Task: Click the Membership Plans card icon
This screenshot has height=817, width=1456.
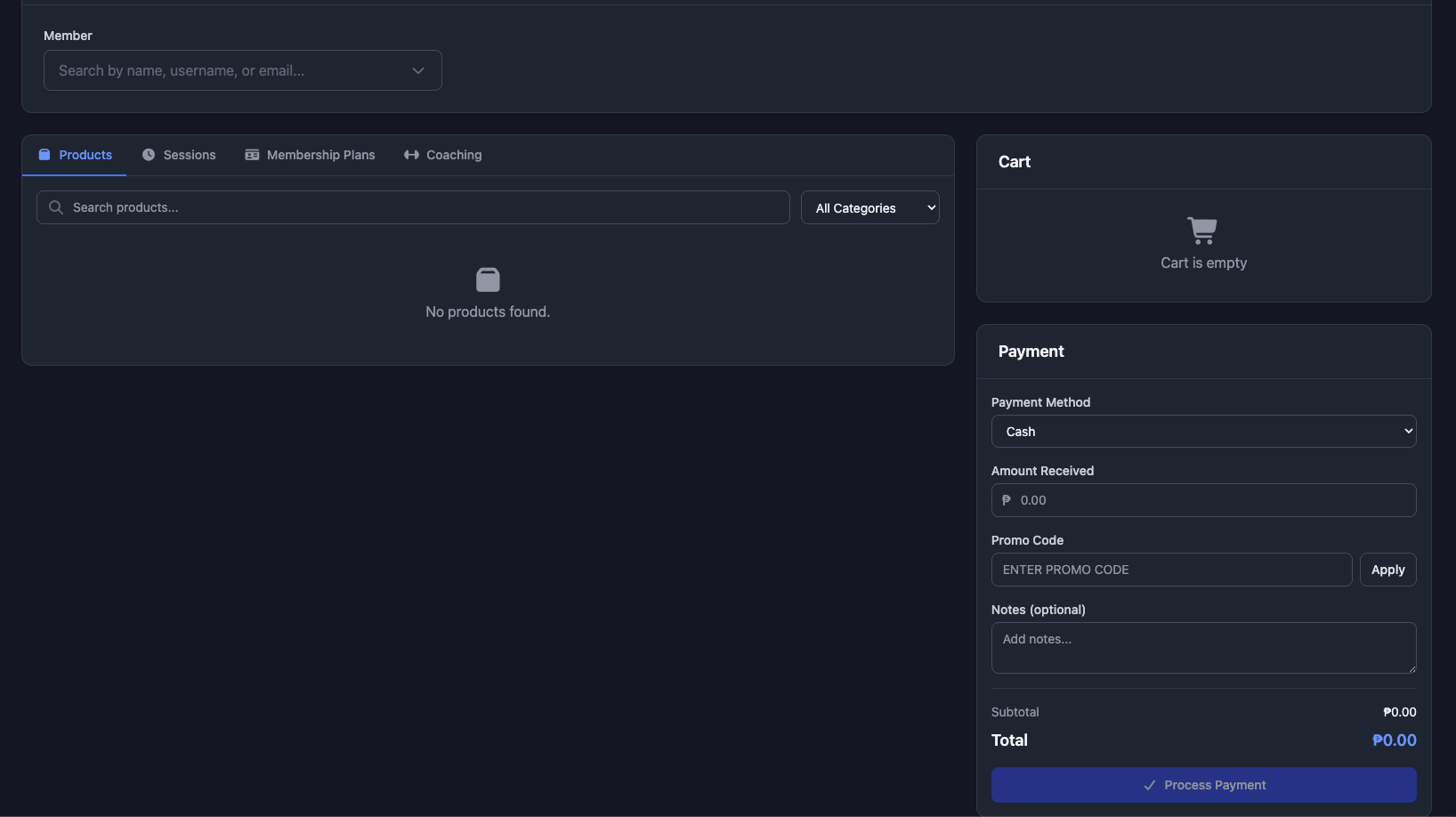Action: click(x=252, y=155)
